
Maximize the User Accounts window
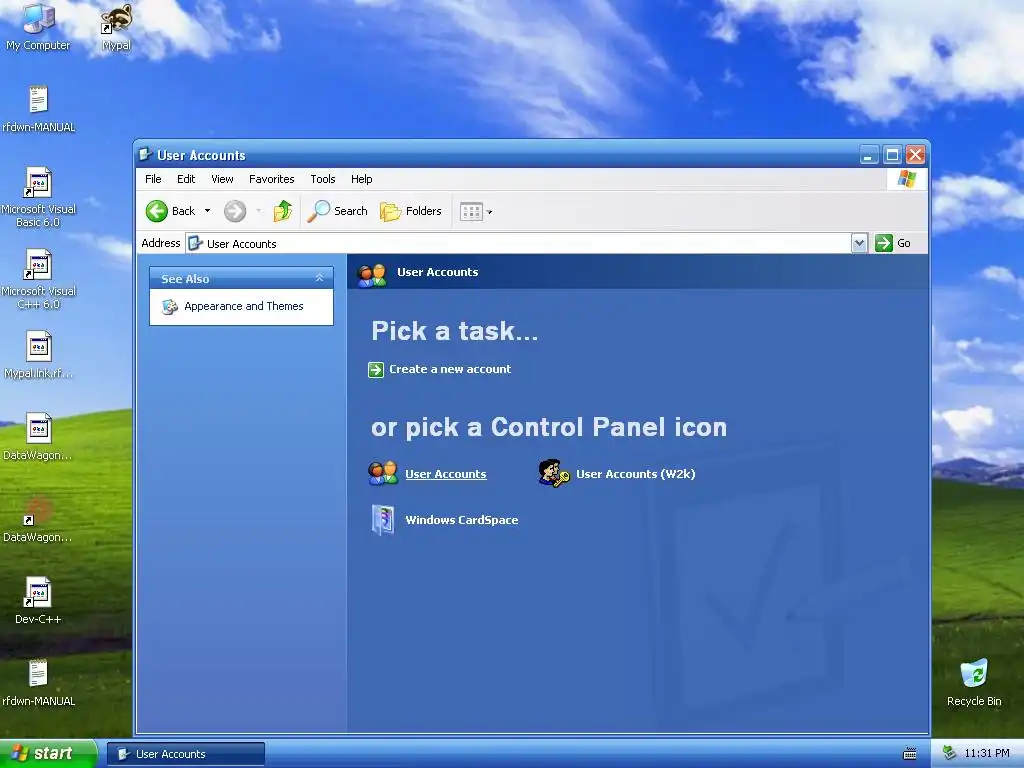click(892, 155)
